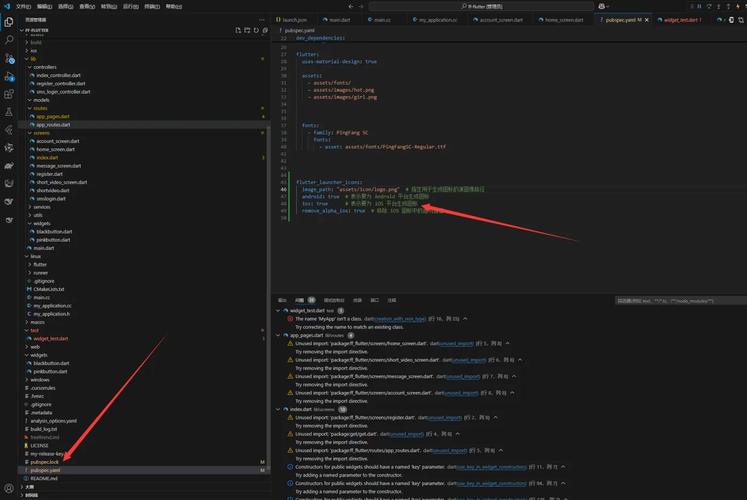This screenshot has width=747, height=500.
Task: Open the Run and Debug view
Action: pos(9,76)
